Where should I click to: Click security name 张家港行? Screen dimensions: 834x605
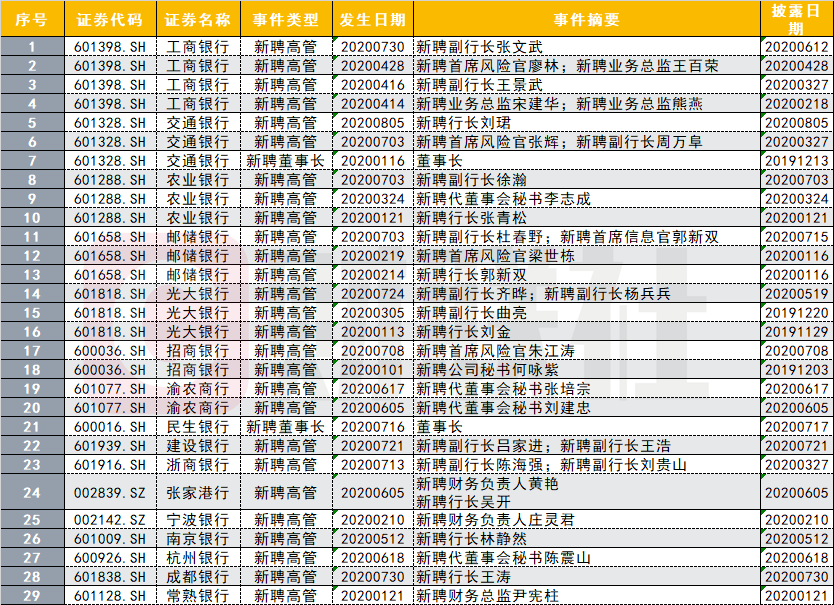[198, 493]
